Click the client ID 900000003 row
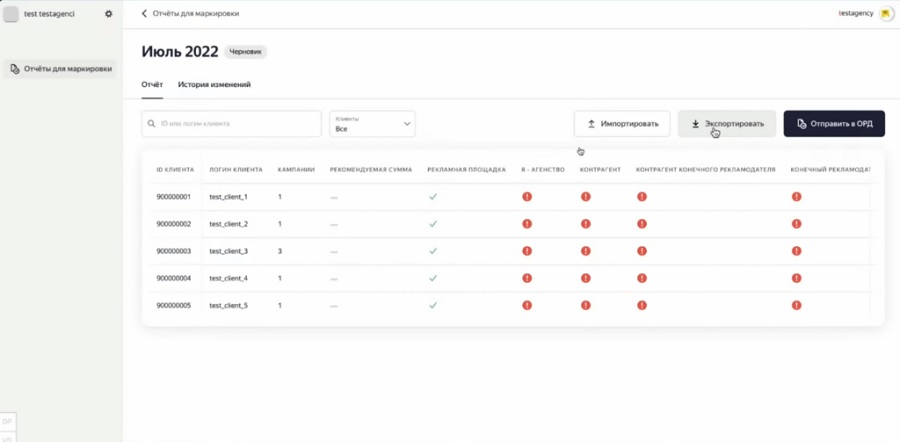 click(173, 251)
